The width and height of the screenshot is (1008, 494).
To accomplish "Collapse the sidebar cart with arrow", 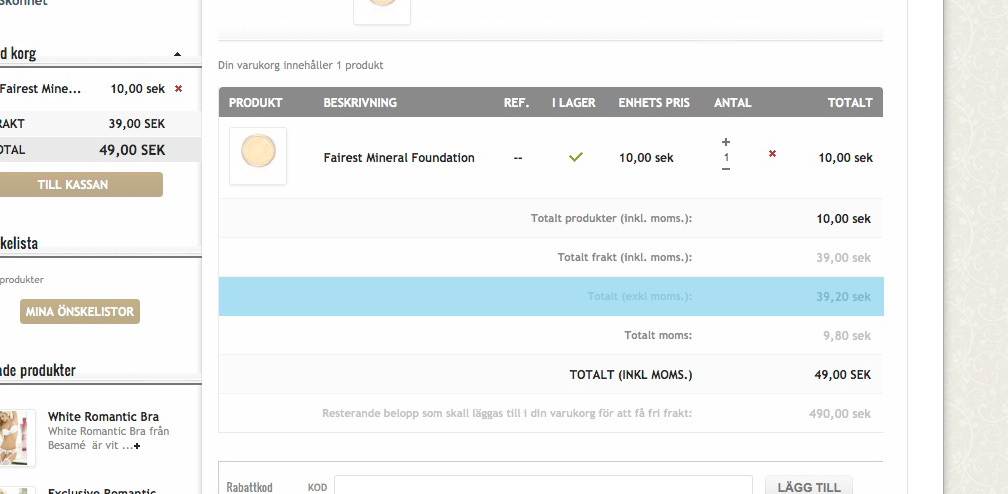I will pos(177,55).
